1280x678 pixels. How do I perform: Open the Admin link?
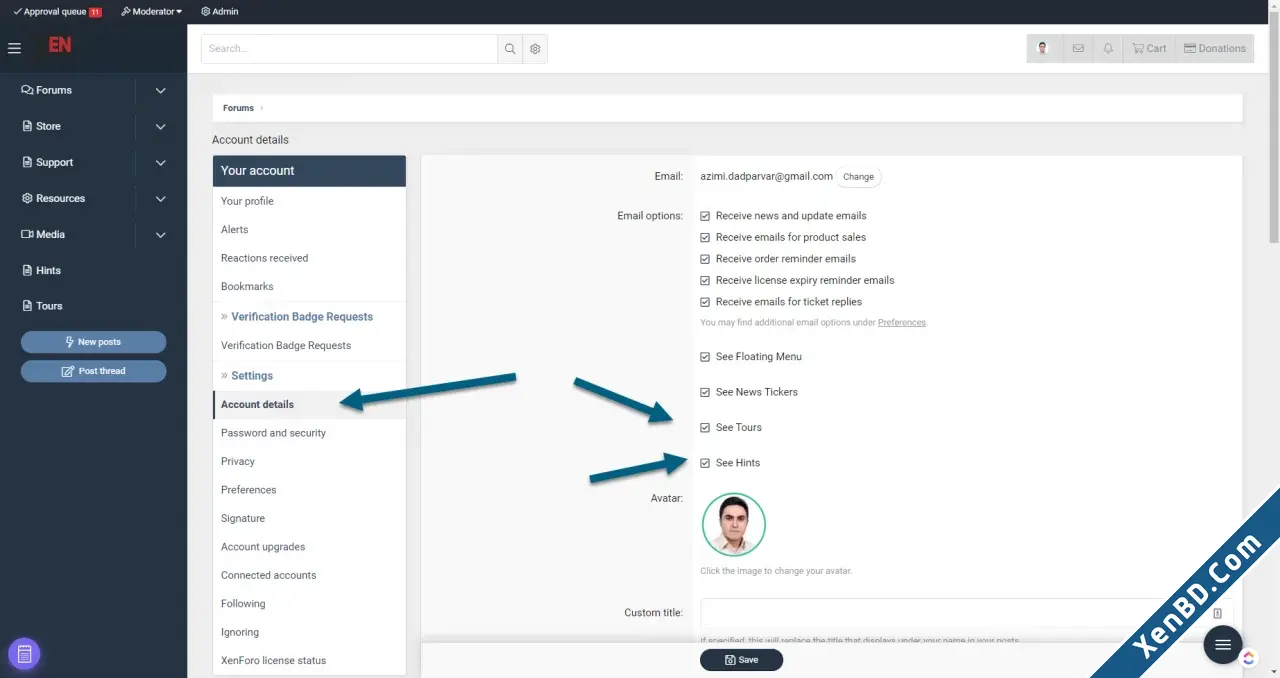(220, 11)
